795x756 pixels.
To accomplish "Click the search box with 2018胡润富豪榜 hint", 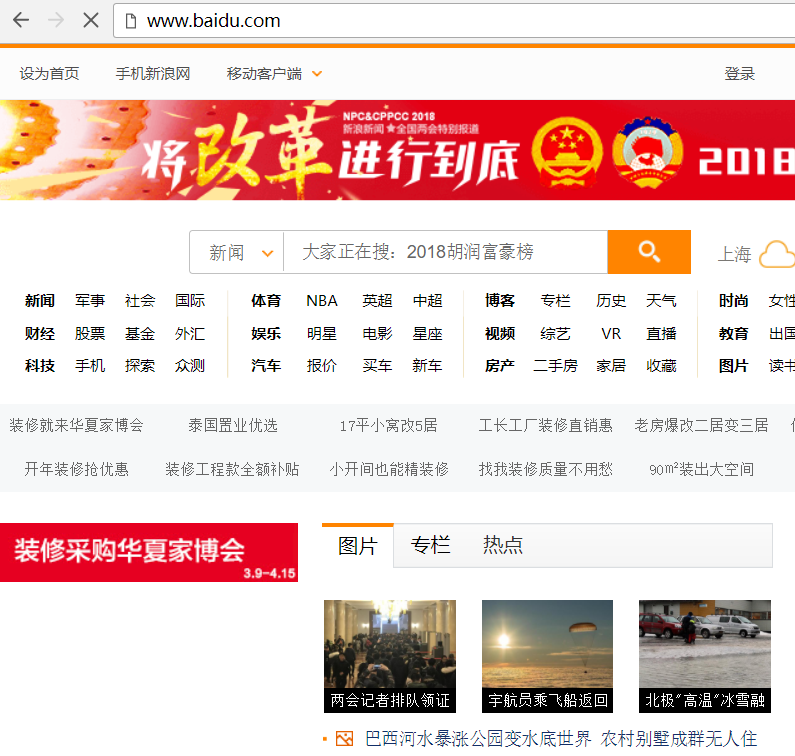I will pos(446,252).
